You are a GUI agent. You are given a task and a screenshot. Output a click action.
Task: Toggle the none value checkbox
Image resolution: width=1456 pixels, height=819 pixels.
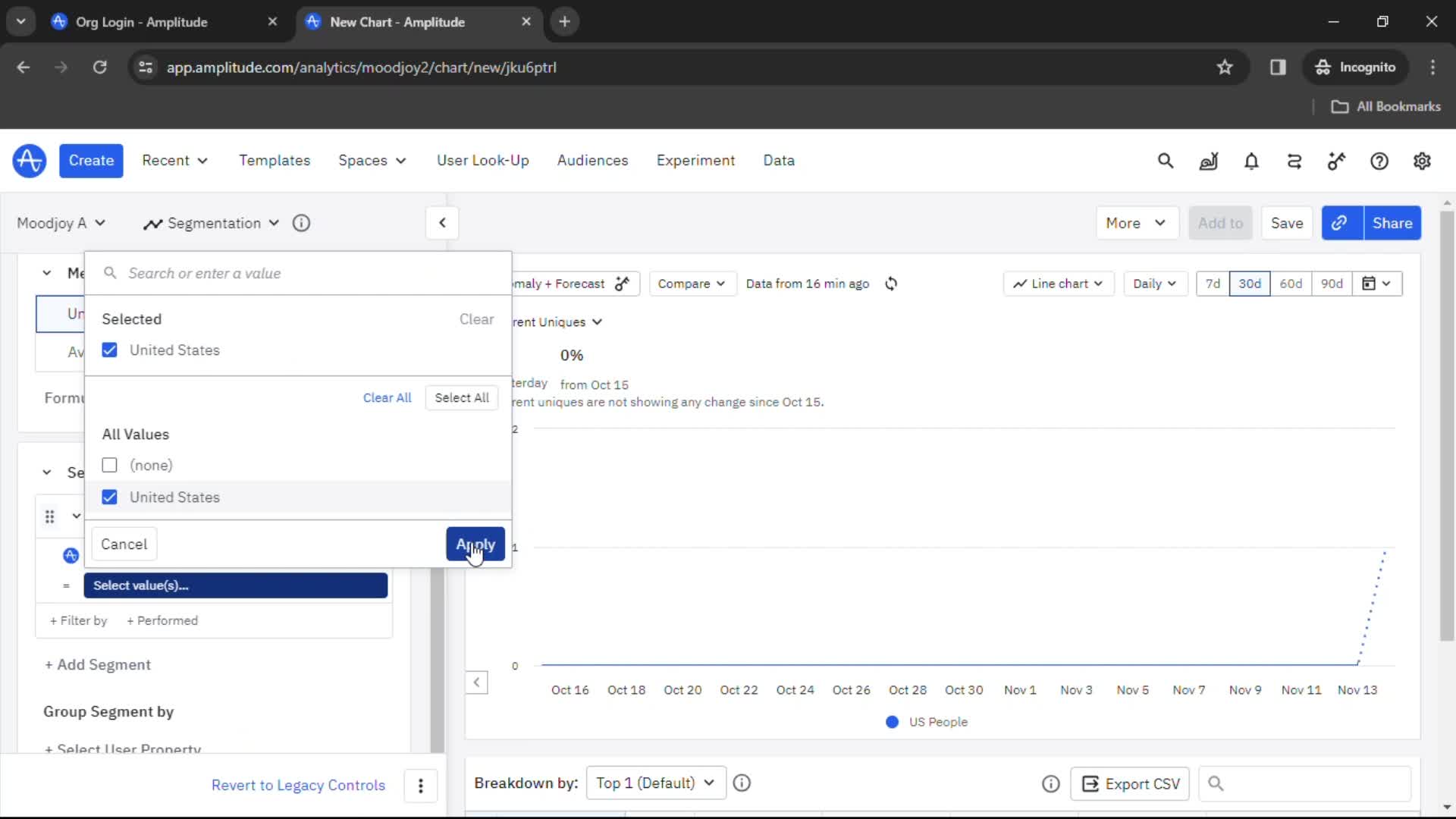(110, 465)
